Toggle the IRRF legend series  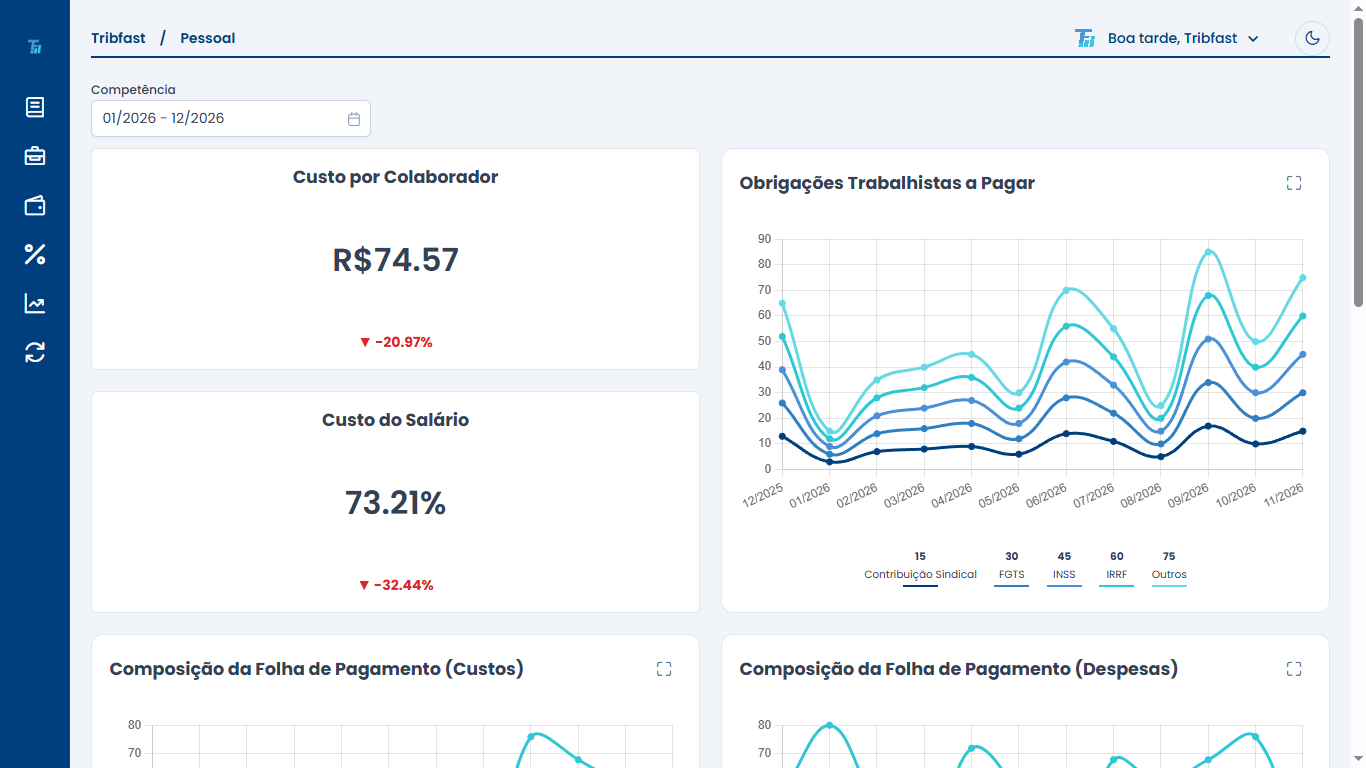pos(1116,571)
